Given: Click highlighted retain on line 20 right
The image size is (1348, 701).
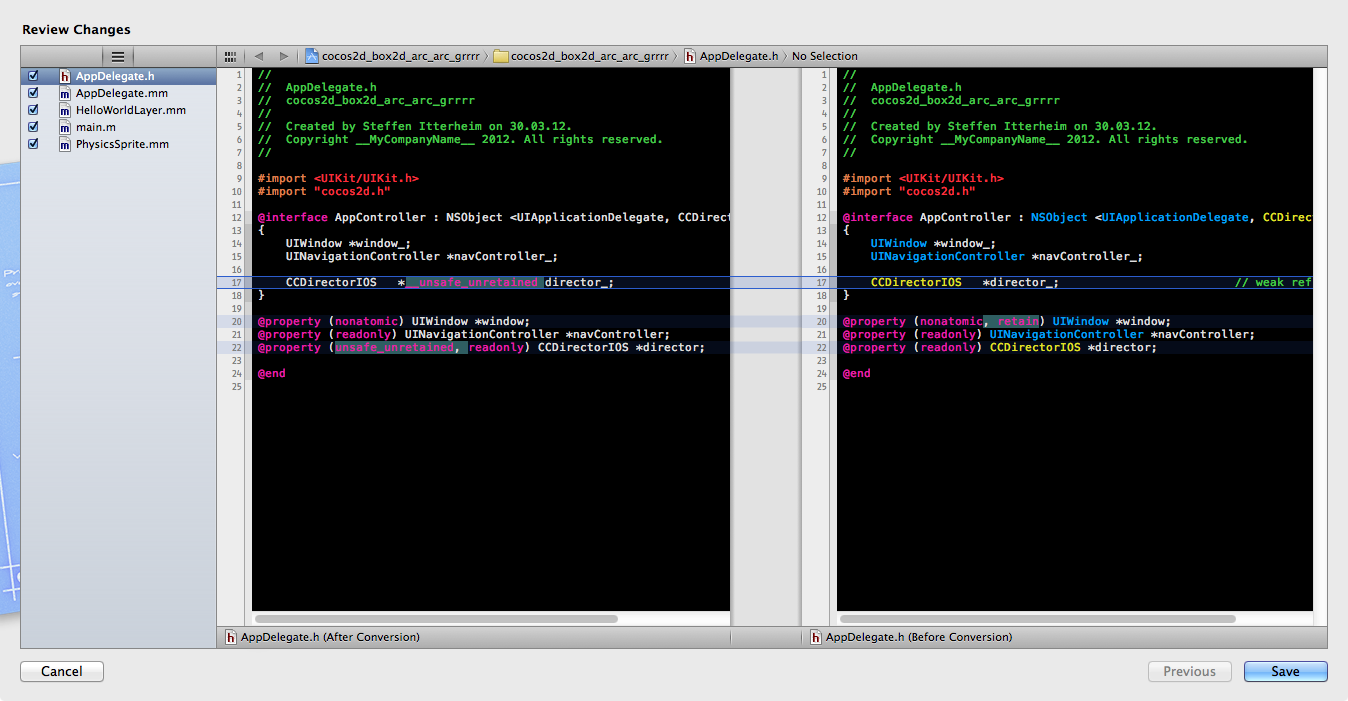Looking at the screenshot, I should [1011, 322].
